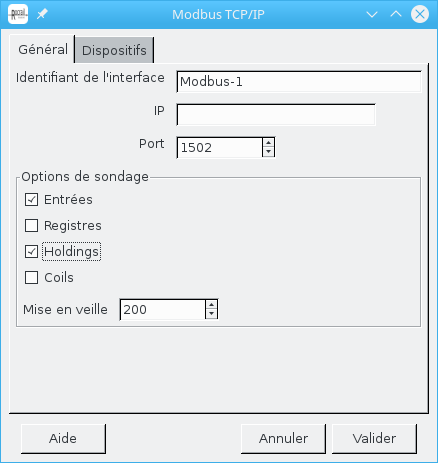
Task: Uncheck the Entrées checkbox
Action: pyautogui.click(x=31, y=200)
